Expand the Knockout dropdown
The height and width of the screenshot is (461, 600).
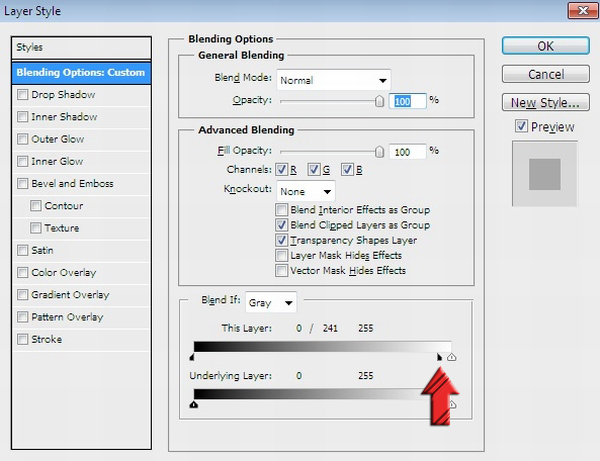(306, 191)
